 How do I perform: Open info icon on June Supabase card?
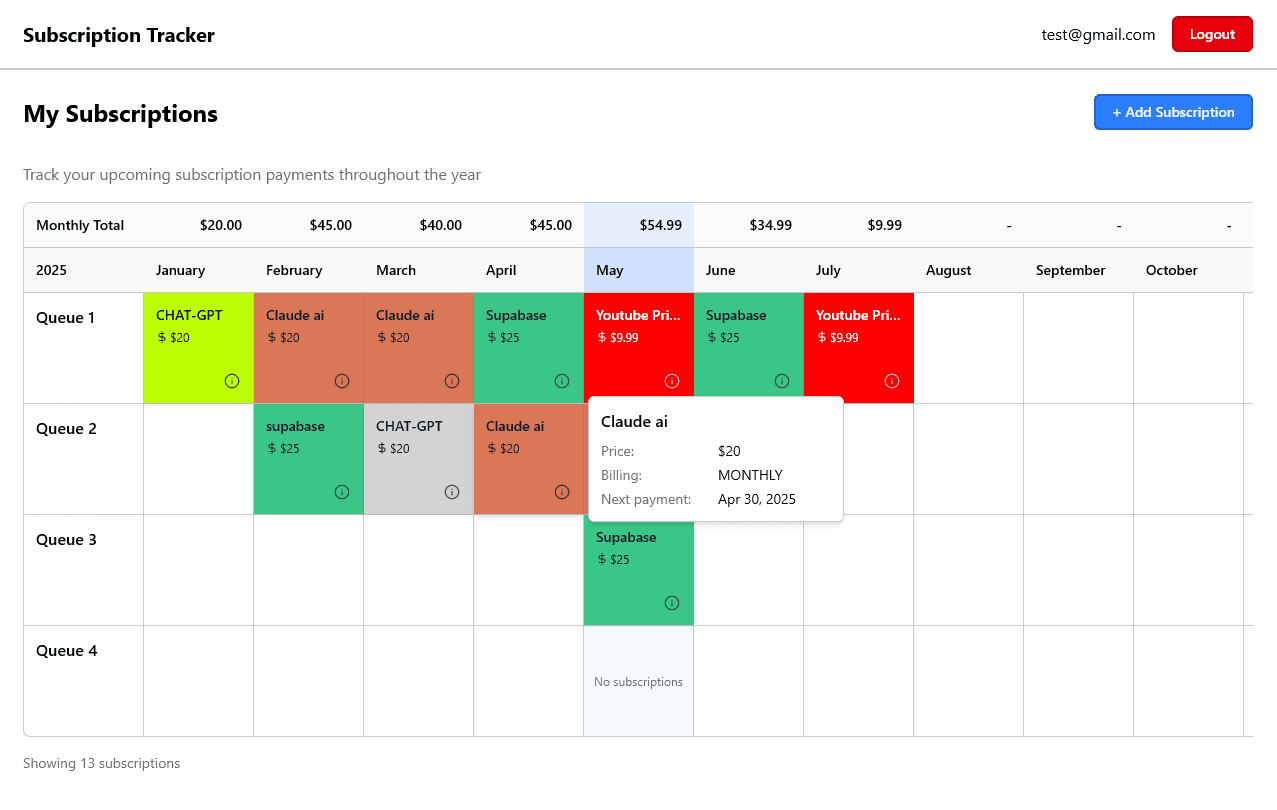[x=782, y=381]
